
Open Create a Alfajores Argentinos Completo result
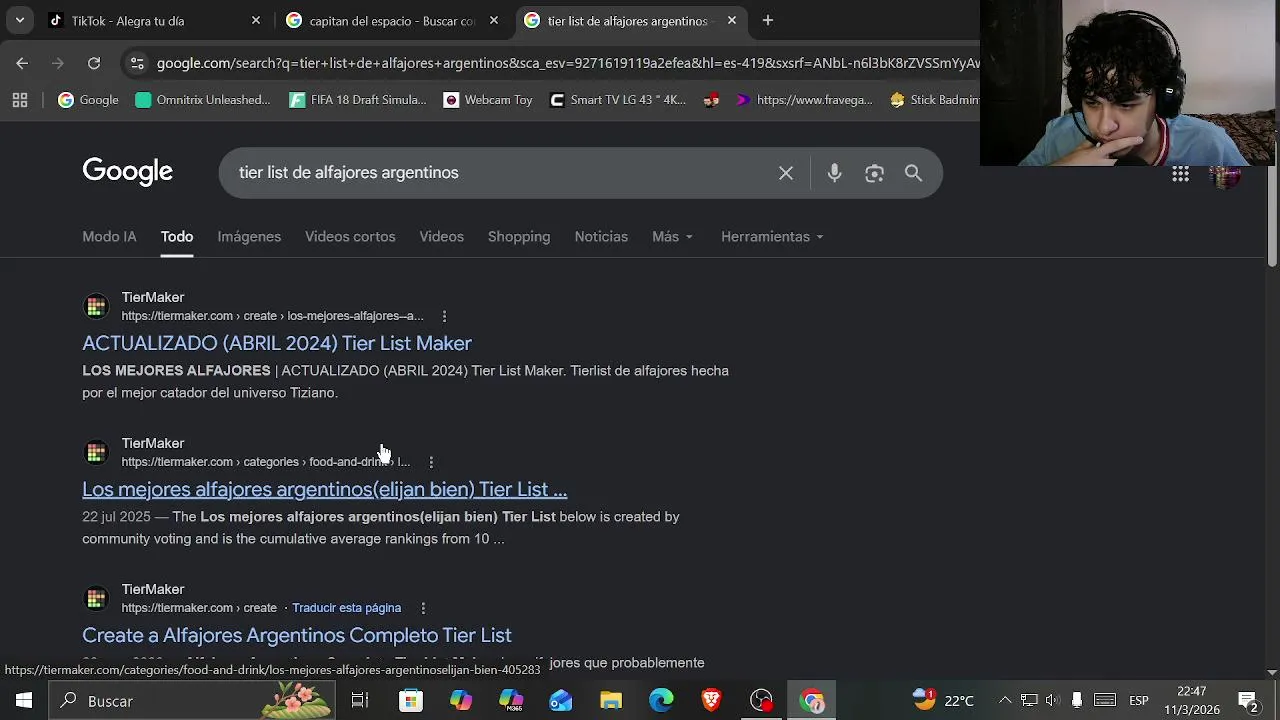point(297,635)
